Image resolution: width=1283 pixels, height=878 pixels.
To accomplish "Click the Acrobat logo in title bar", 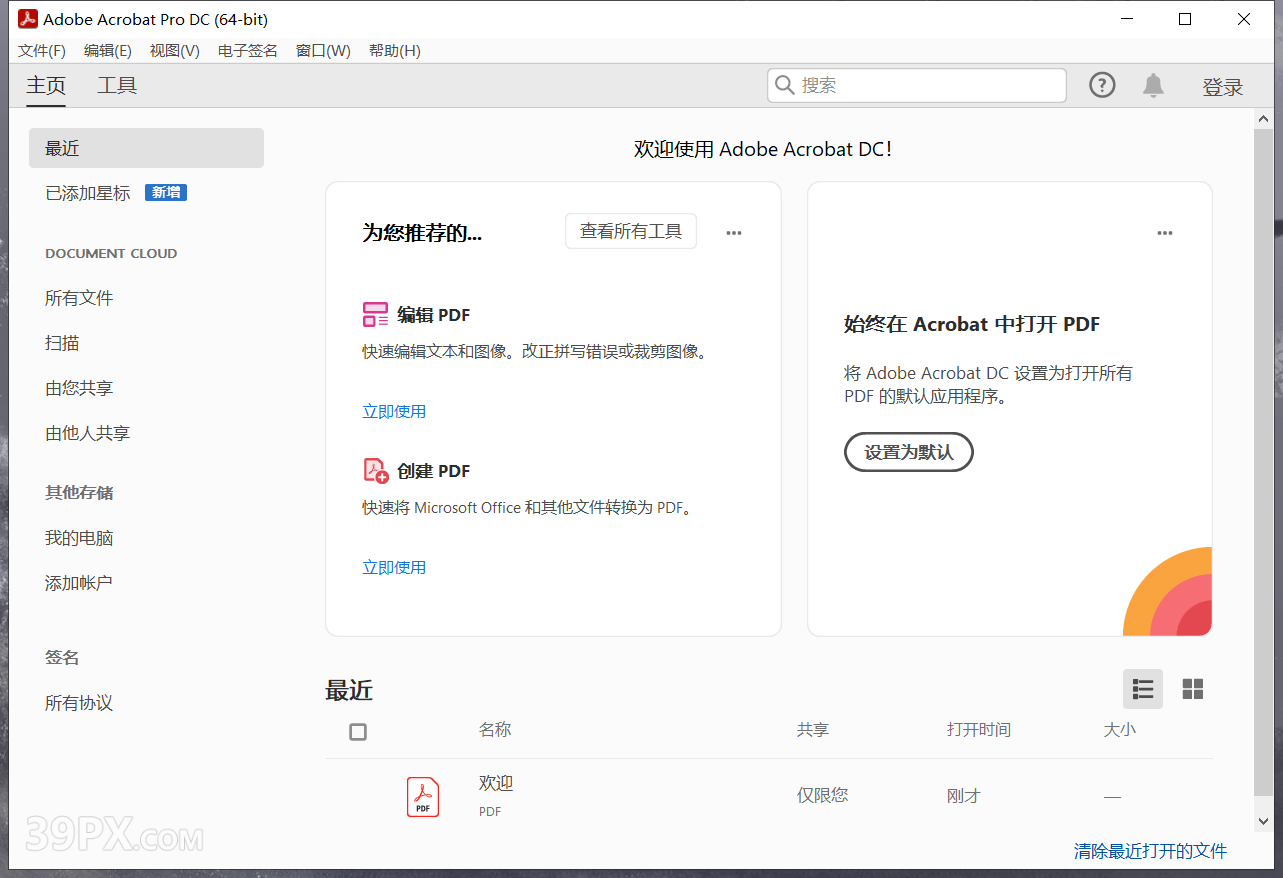I will pyautogui.click(x=28, y=19).
